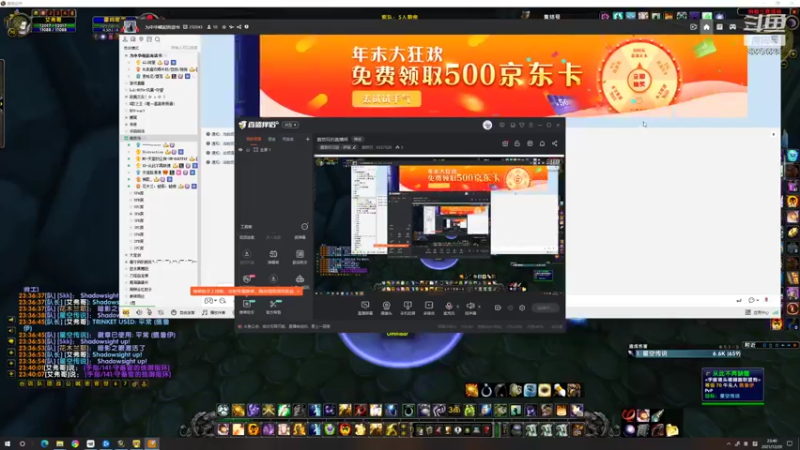Click record video icon near start button

[x=498, y=308]
